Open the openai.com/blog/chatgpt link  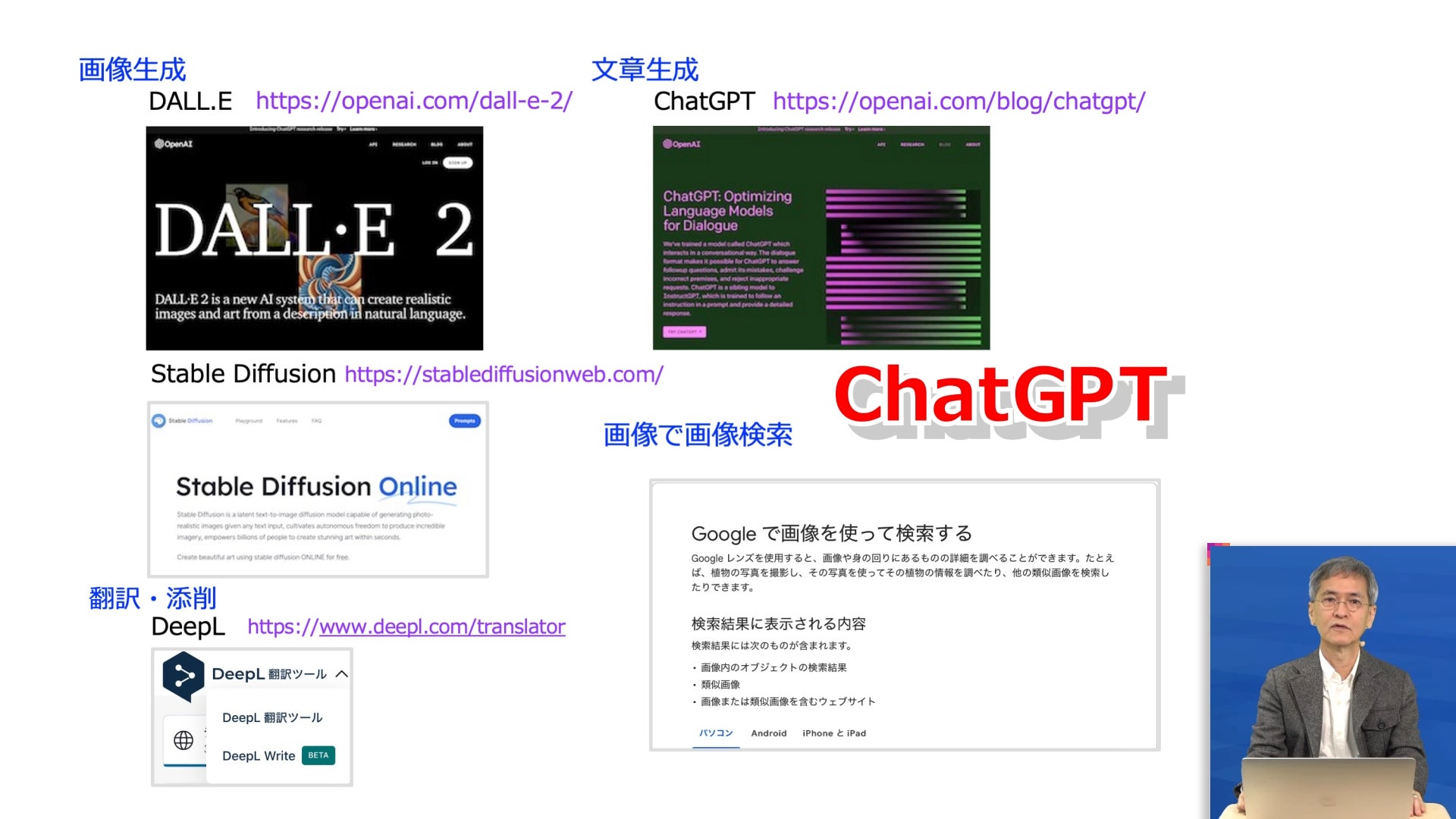point(959,101)
